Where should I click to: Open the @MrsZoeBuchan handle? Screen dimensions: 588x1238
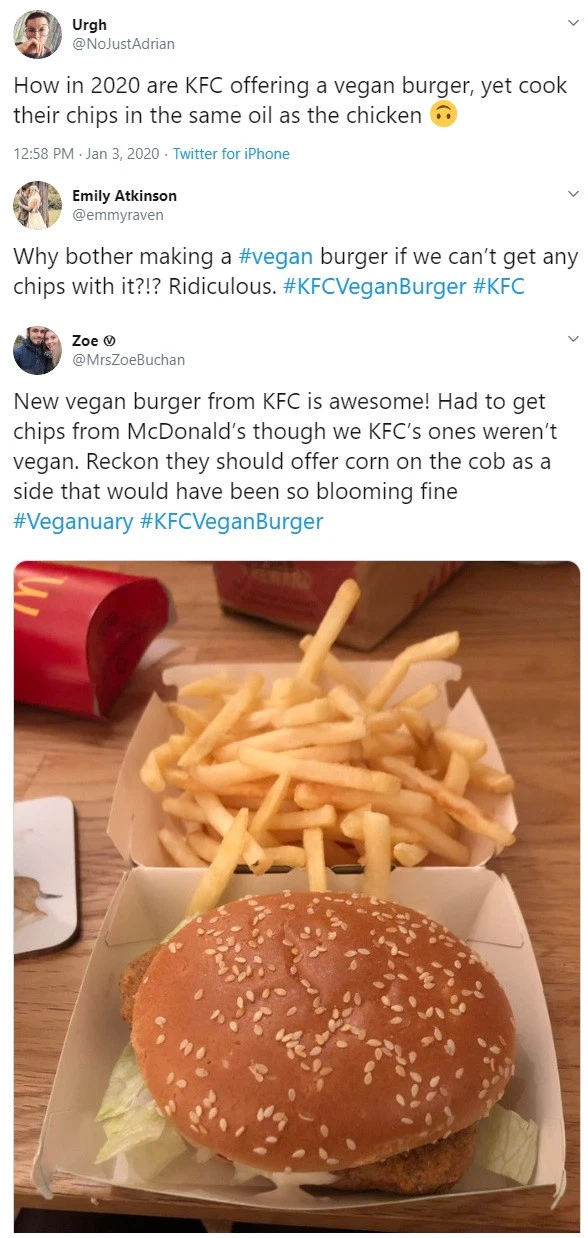click(x=128, y=359)
